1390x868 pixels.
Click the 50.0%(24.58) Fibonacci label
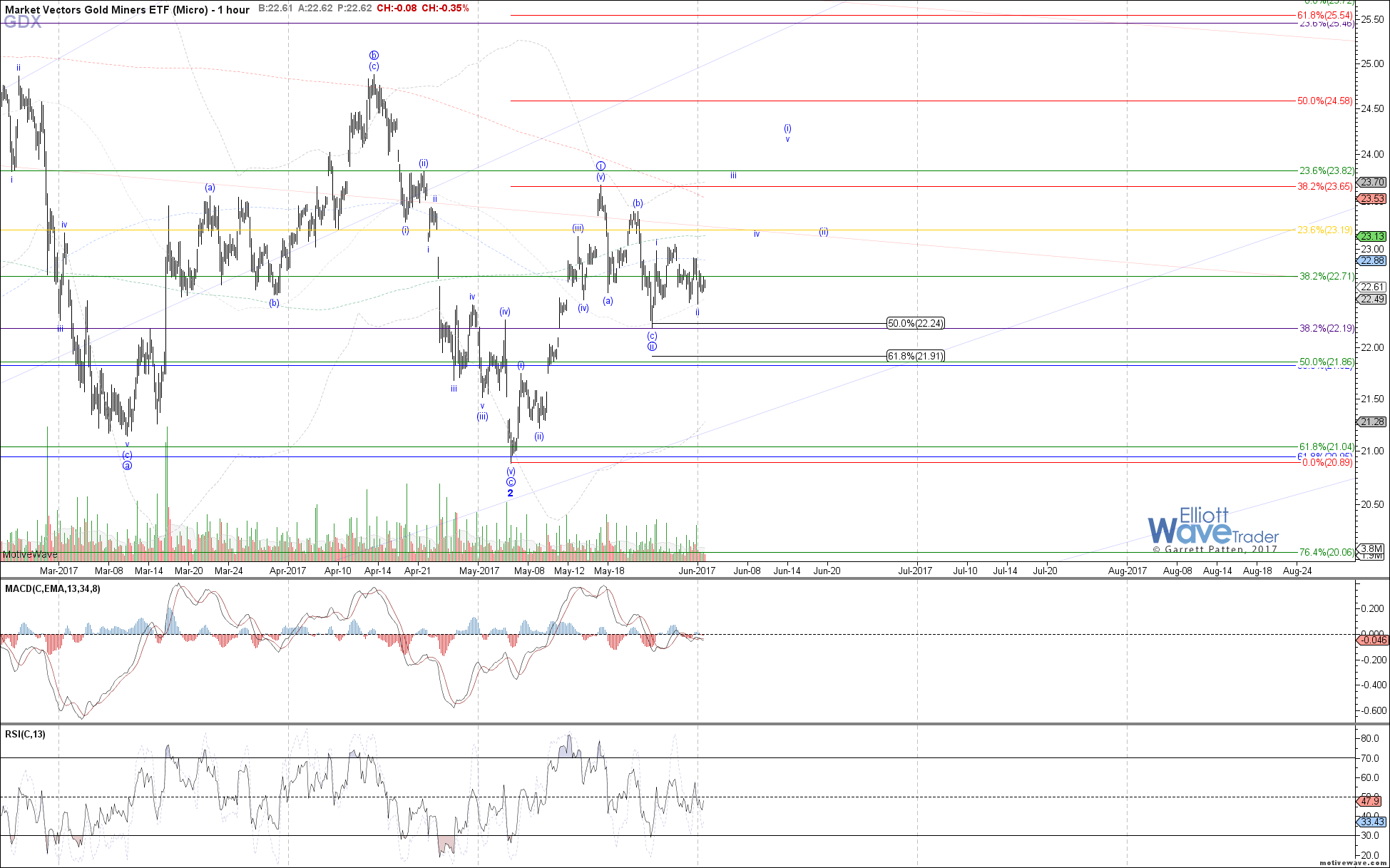click(1325, 101)
